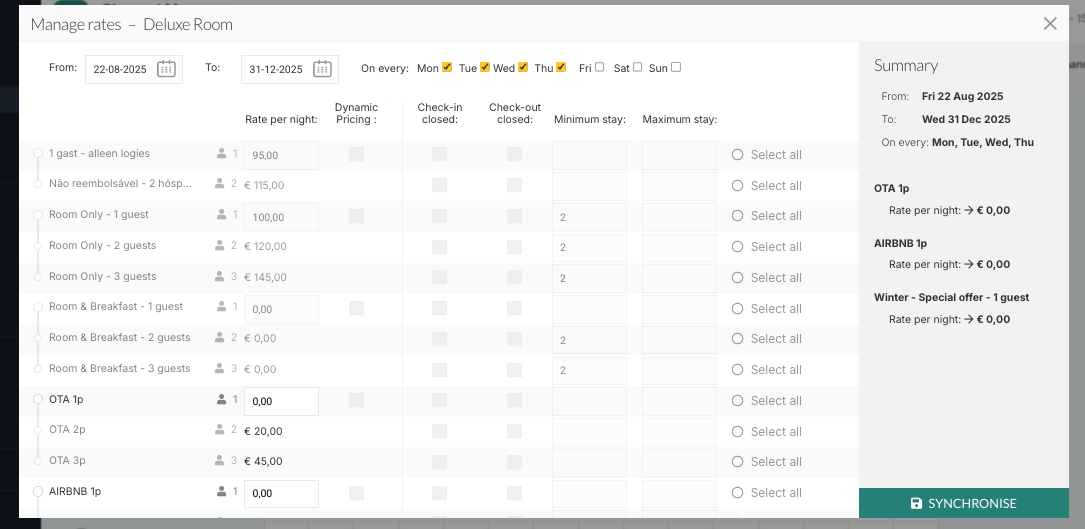Click Minimum stay field for Room Only - 1 guest

coord(590,217)
